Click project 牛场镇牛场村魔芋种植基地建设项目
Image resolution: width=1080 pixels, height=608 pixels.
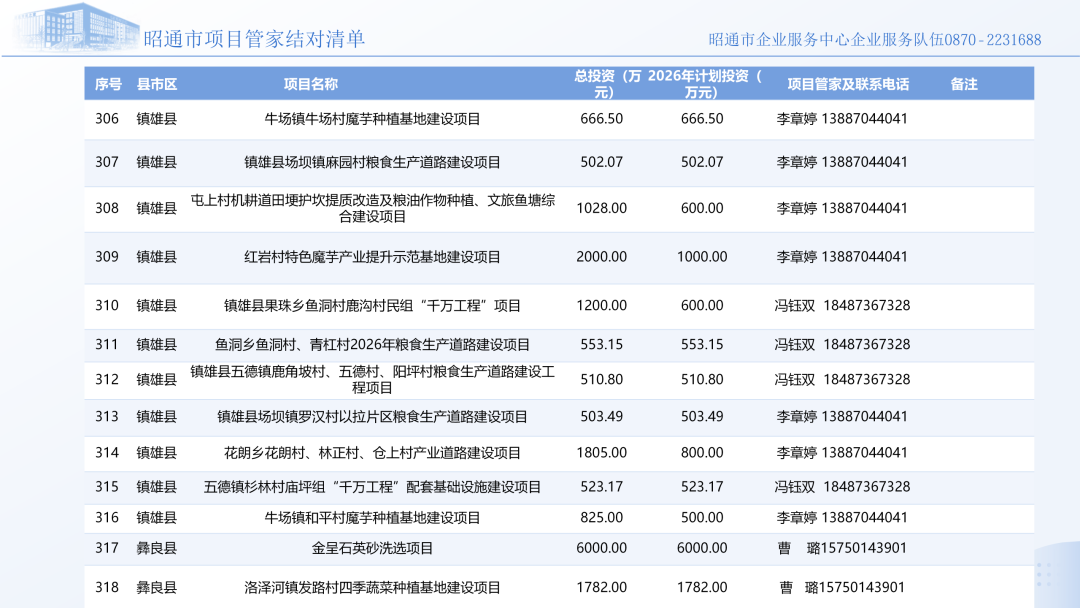[x=372, y=118]
